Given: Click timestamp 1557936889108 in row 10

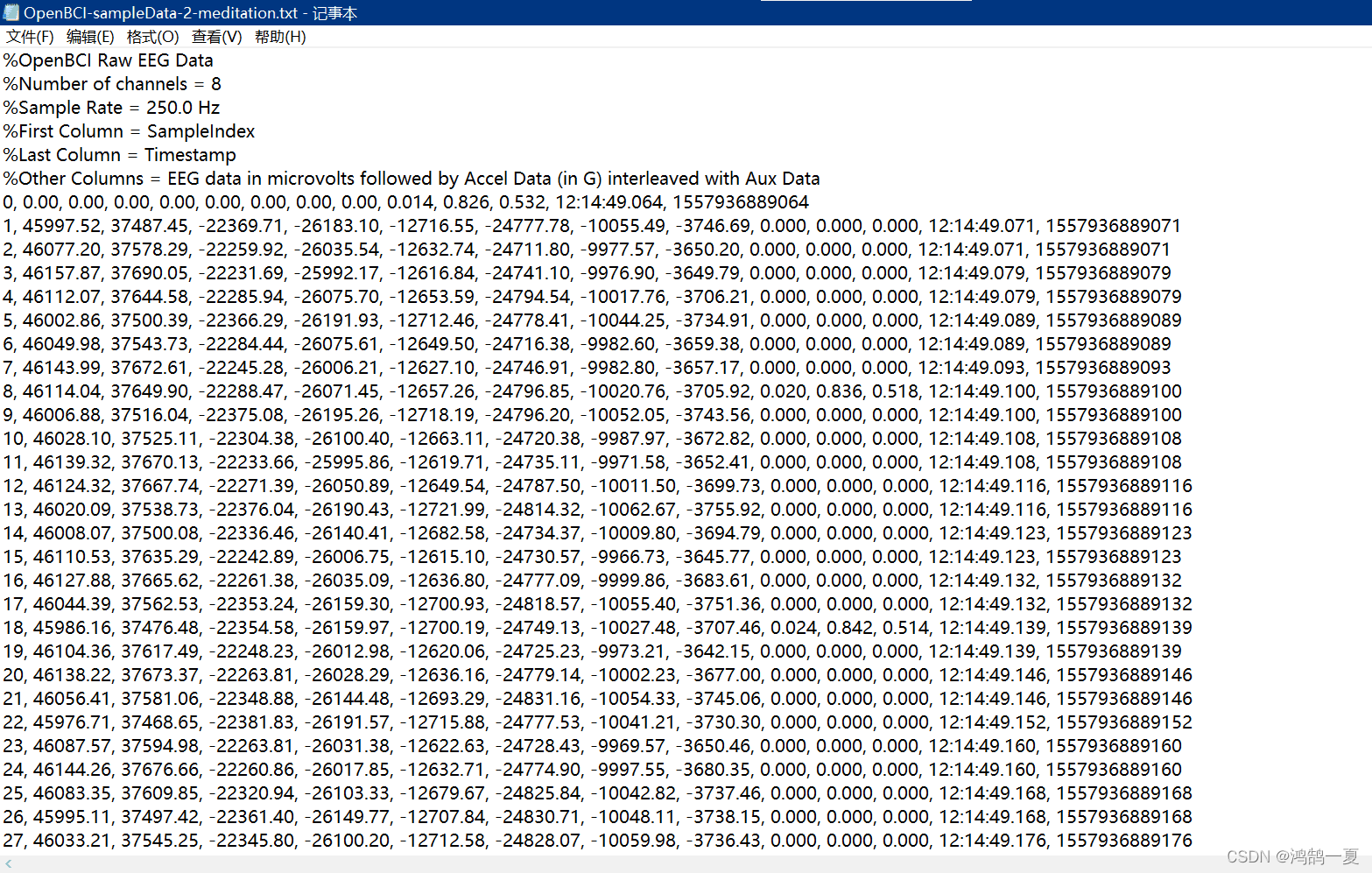Looking at the screenshot, I should click(1114, 439).
